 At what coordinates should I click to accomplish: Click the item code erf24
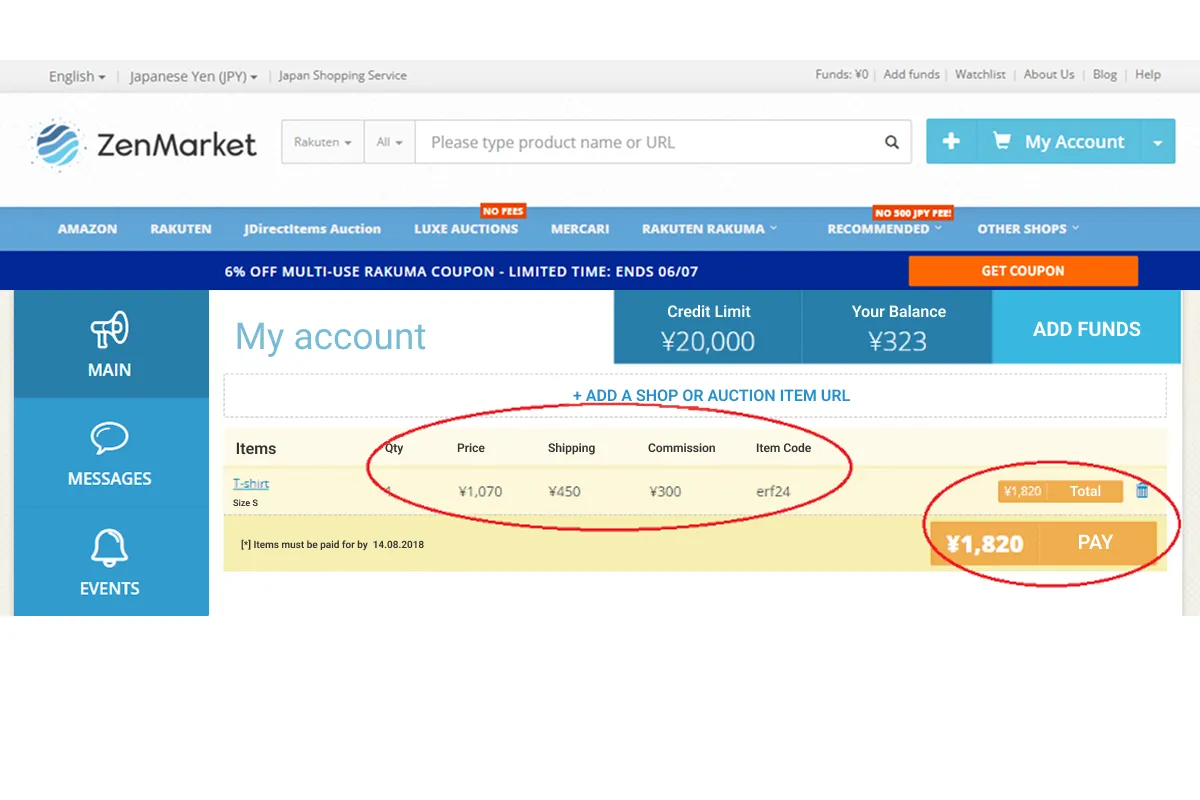click(773, 491)
